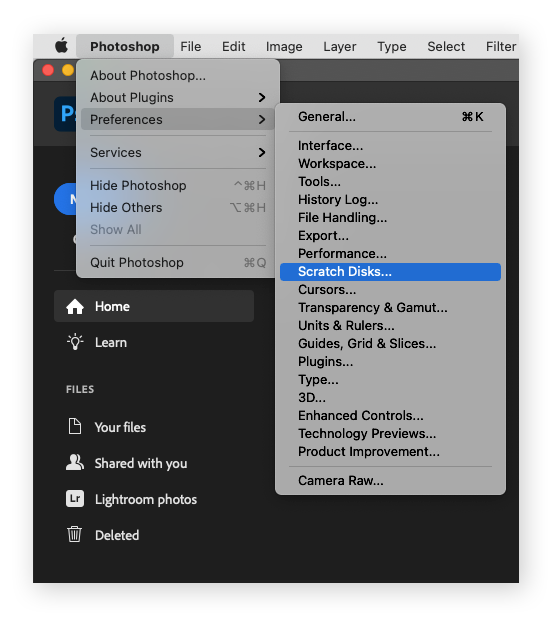Open Guides, Grid & Slices... preferences
Image resolution: width=555 pixels, height=618 pixels.
coord(390,344)
